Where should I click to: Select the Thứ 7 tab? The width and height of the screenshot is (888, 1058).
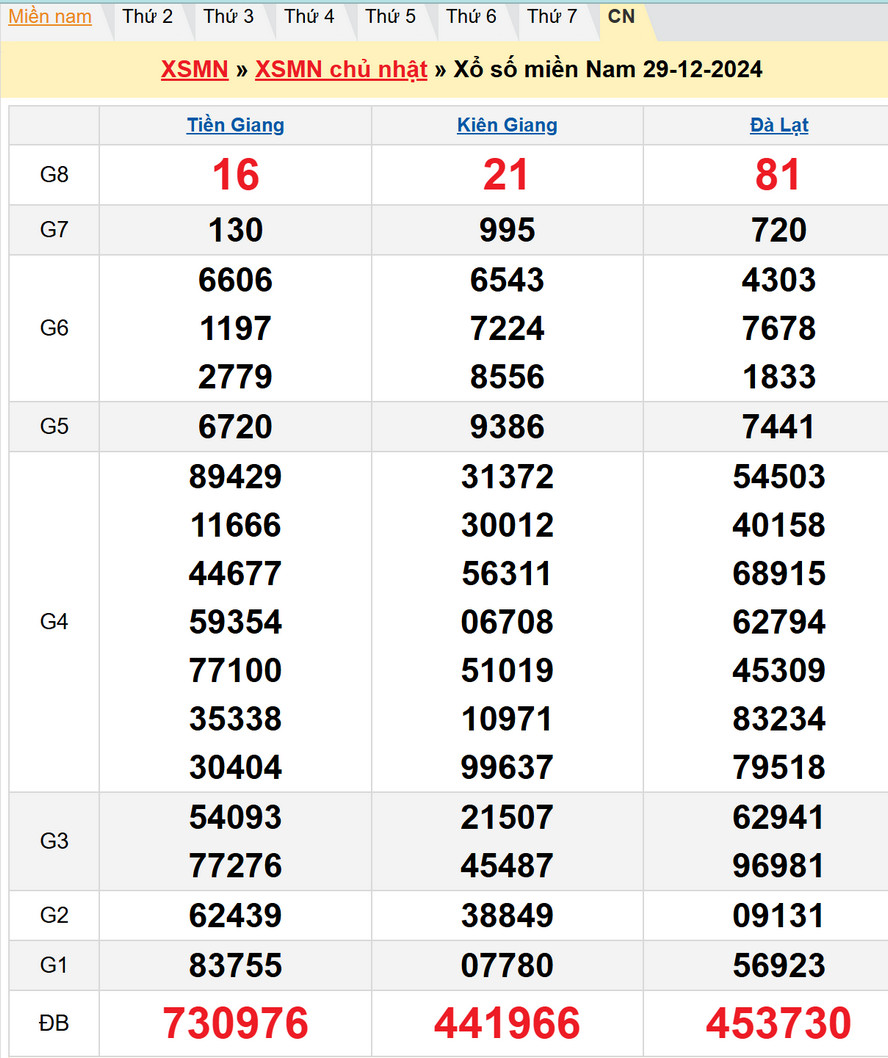[552, 17]
